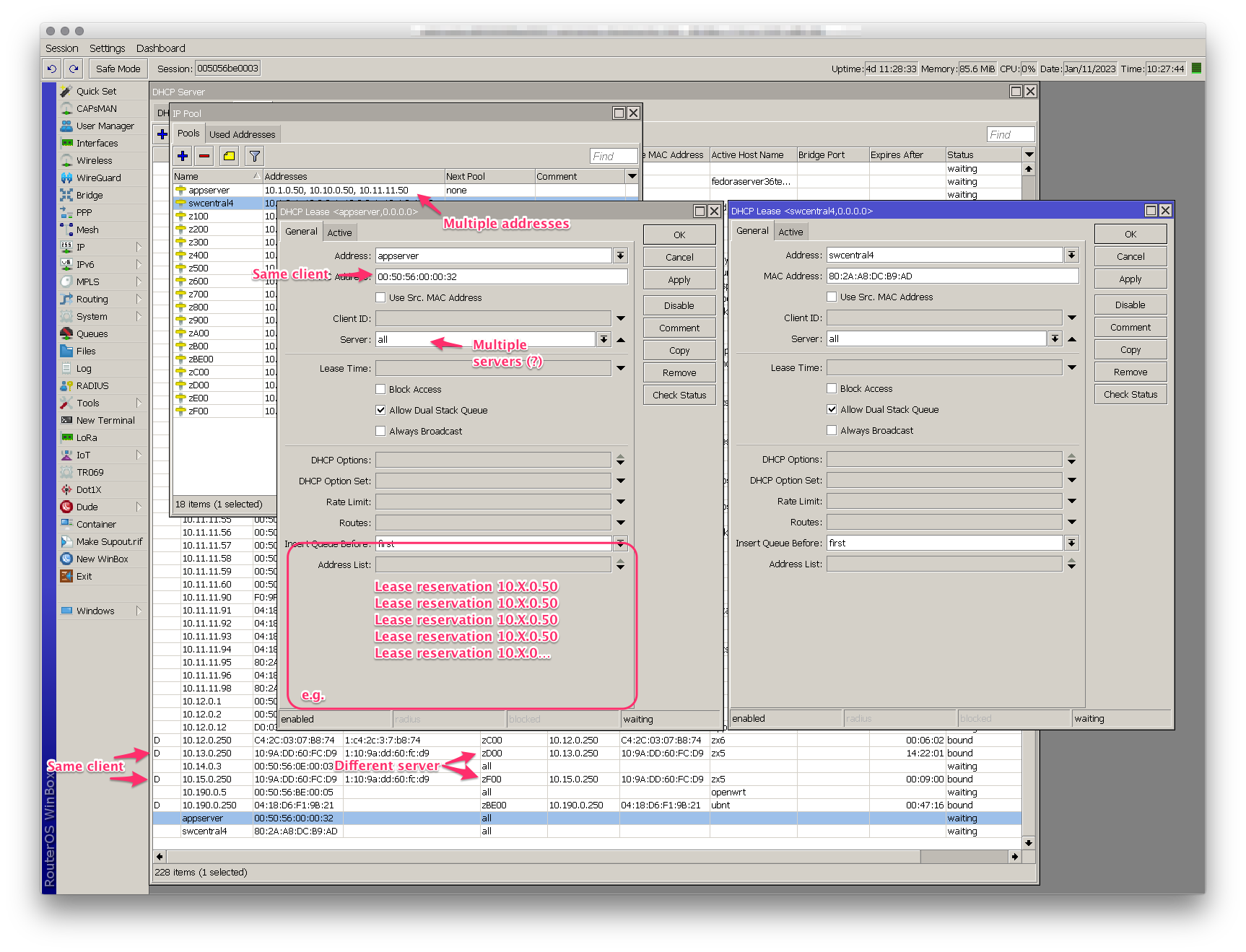Switch to Active tab in swcentral4 lease
The height and width of the screenshot is (952, 1246).
790,232
